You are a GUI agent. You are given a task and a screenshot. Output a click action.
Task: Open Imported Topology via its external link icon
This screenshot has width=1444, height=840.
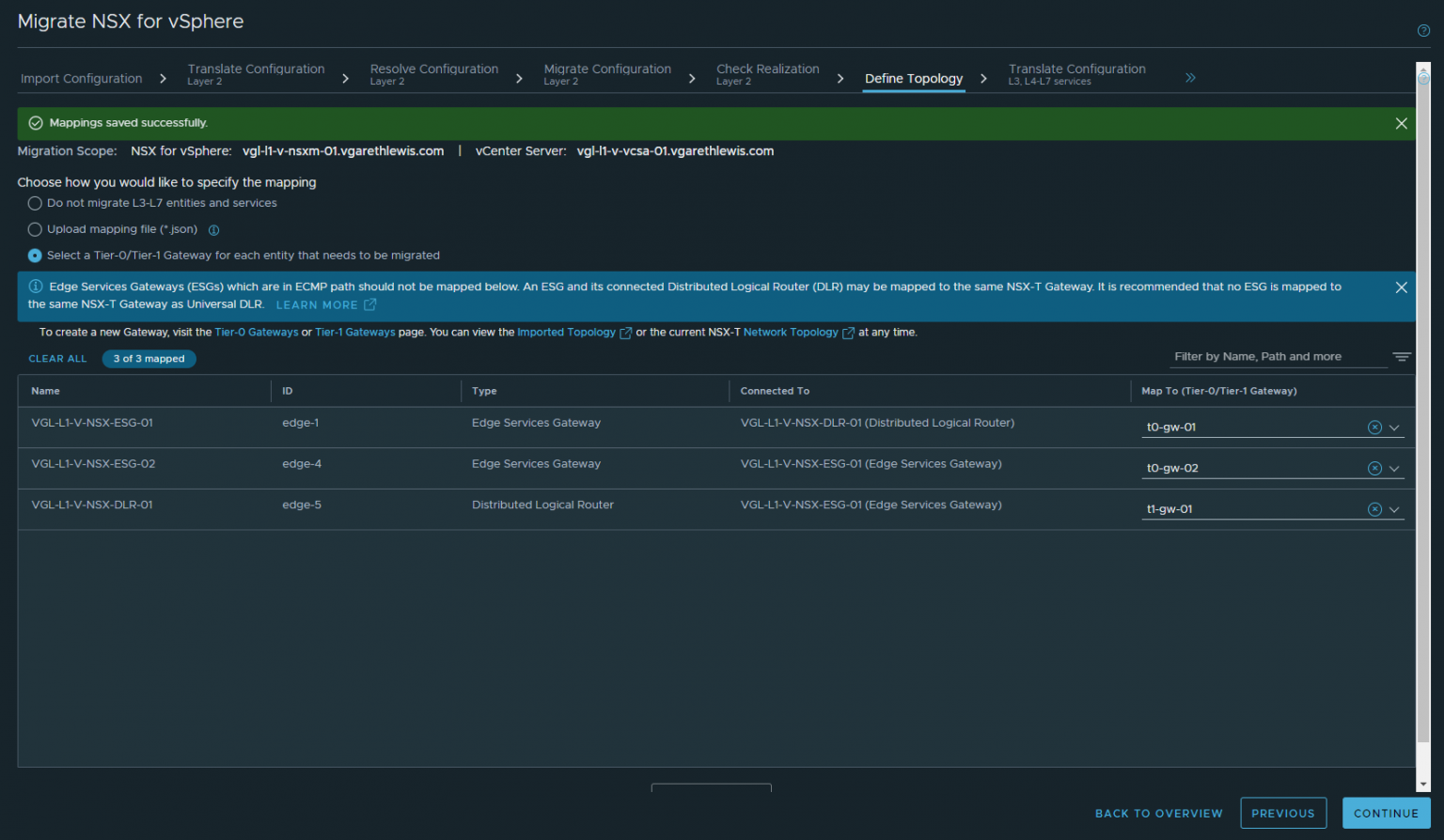tap(624, 332)
